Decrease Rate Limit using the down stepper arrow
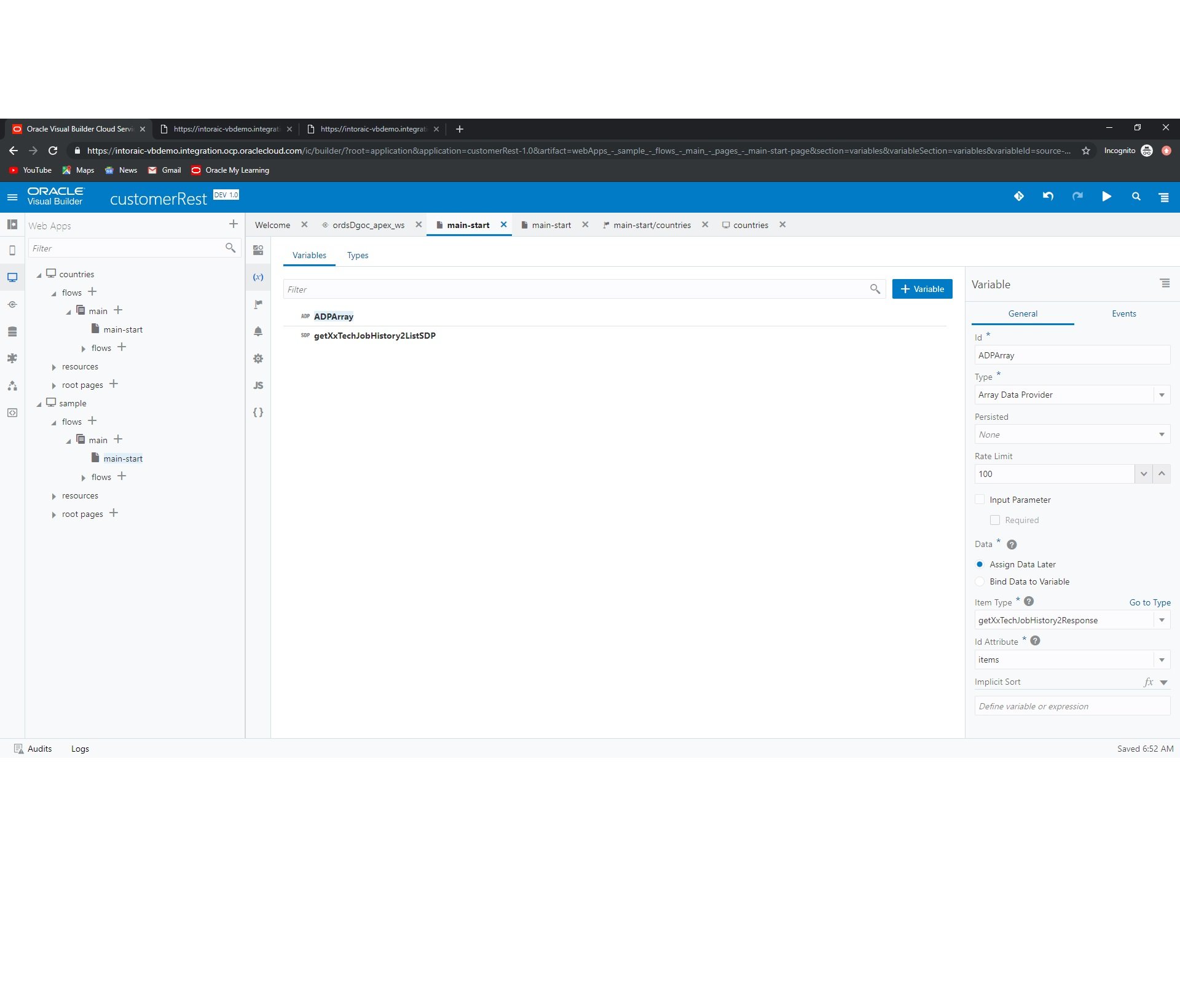1180x1008 pixels. click(x=1143, y=474)
